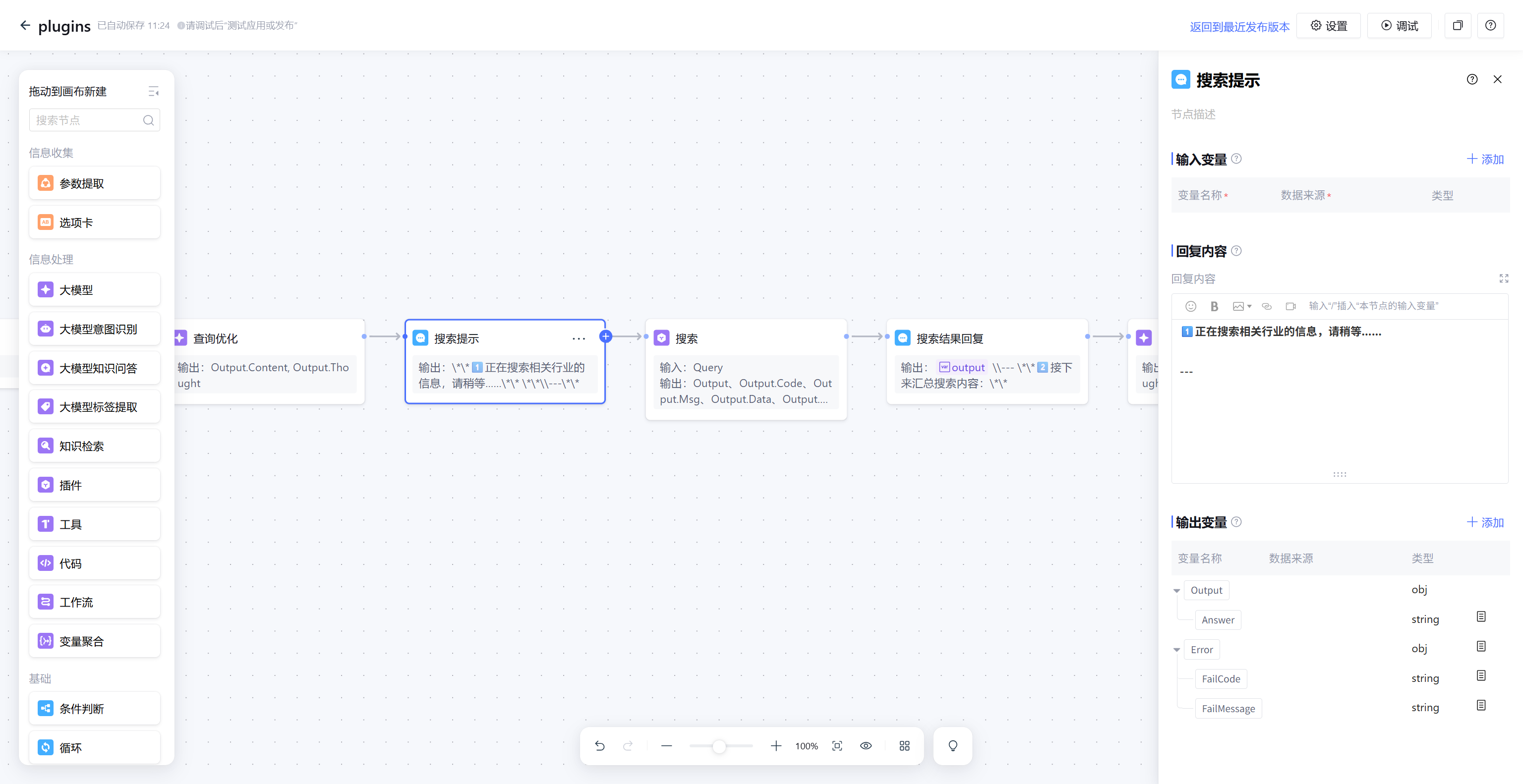Viewport: 1523px width, 784px height.
Task: Click the undo arrow in canvas toolbar
Action: click(x=599, y=746)
